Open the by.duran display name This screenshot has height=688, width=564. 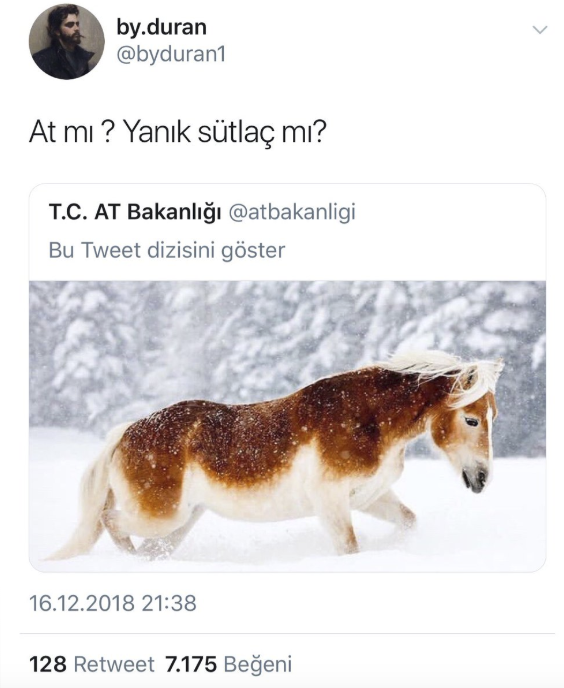[161, 27]
